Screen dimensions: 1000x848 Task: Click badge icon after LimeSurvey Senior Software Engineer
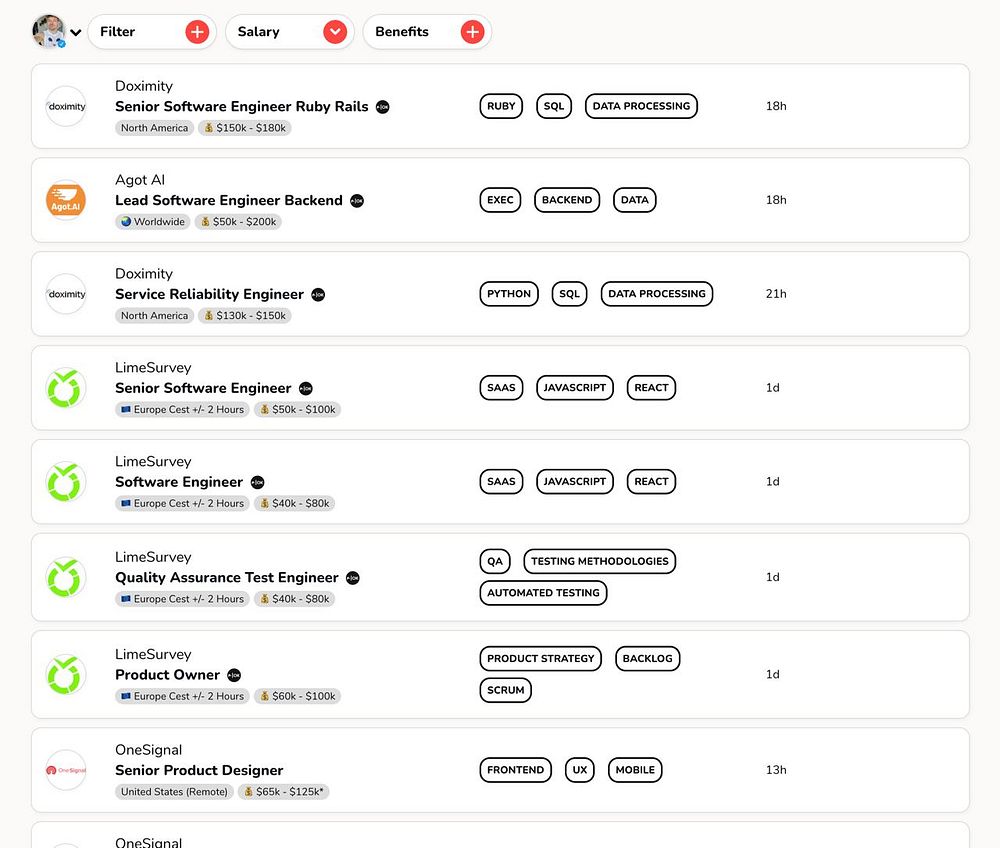(306, 388)
